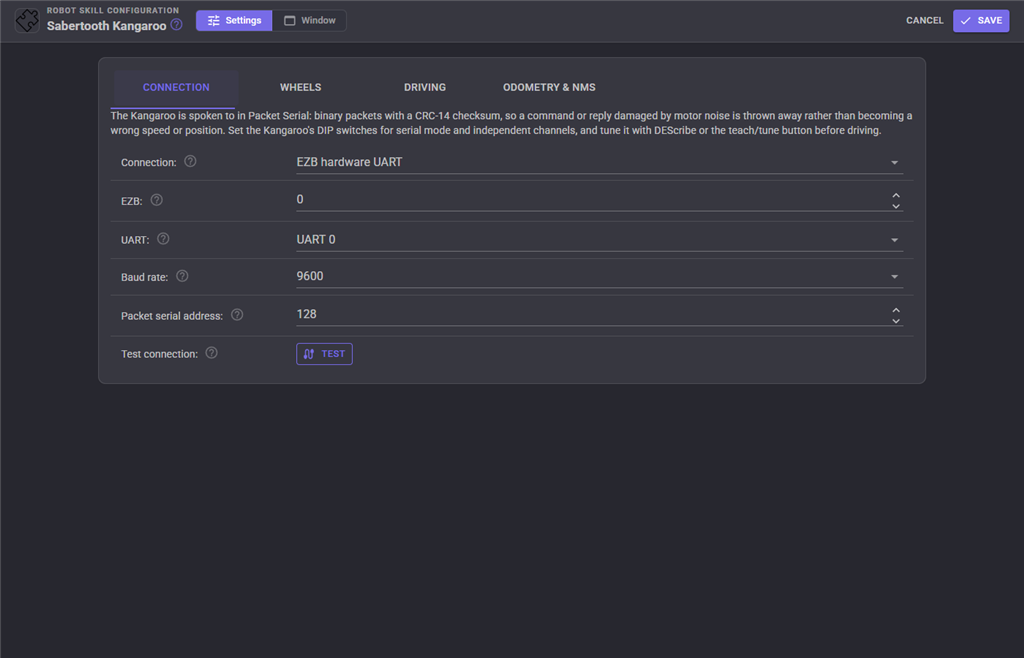Viewport: 1024px width, 658px height.
Task: View help for Baud rate
Action: click(182, 276)
